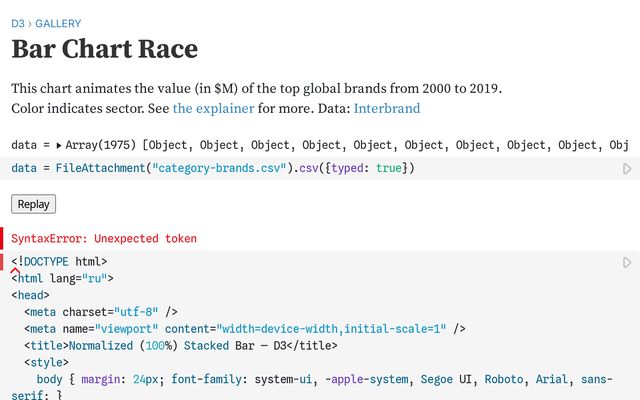
Task: Place cursor on the html lang="ru" line
Action: tap(62, 279)
